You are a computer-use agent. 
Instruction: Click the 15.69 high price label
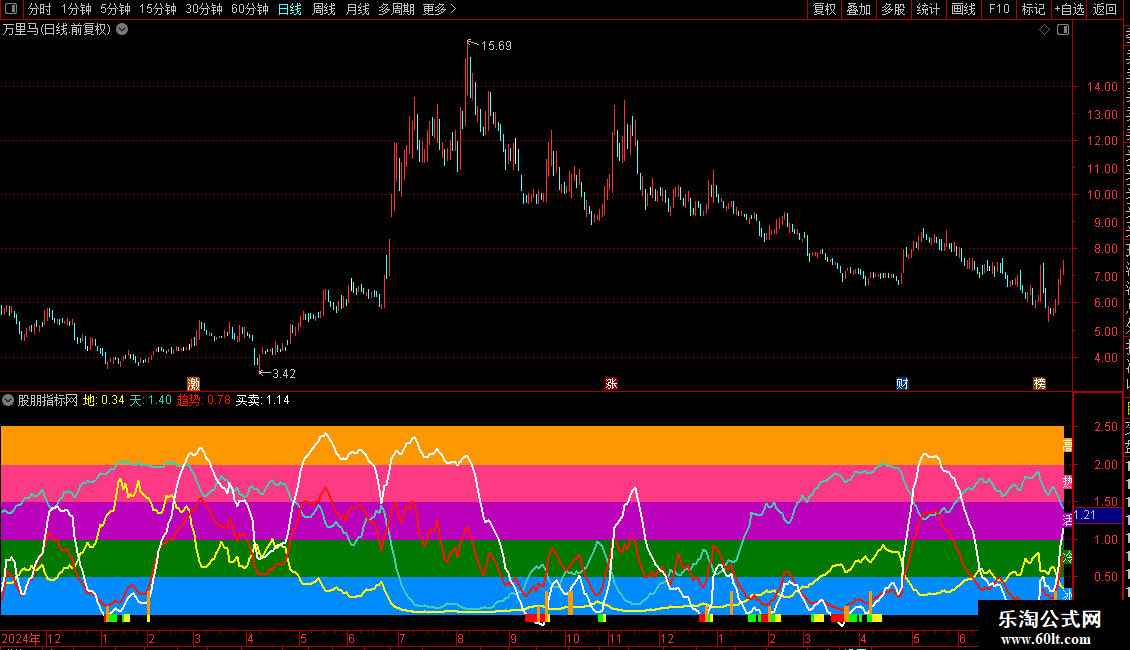point(496,46)
